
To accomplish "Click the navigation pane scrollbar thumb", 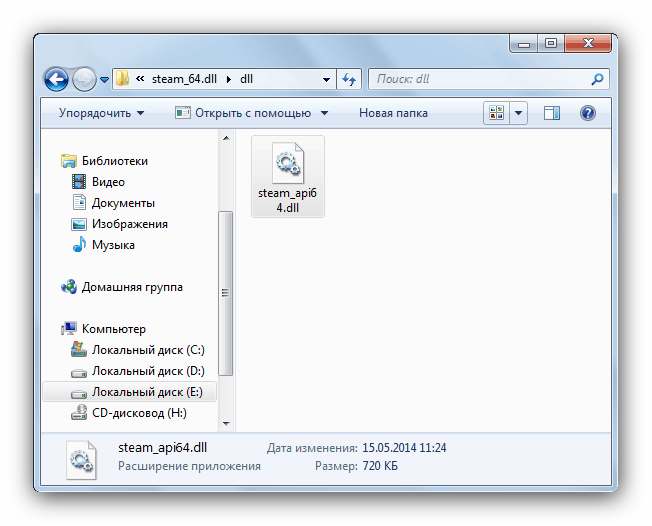I will click(226, 293).
